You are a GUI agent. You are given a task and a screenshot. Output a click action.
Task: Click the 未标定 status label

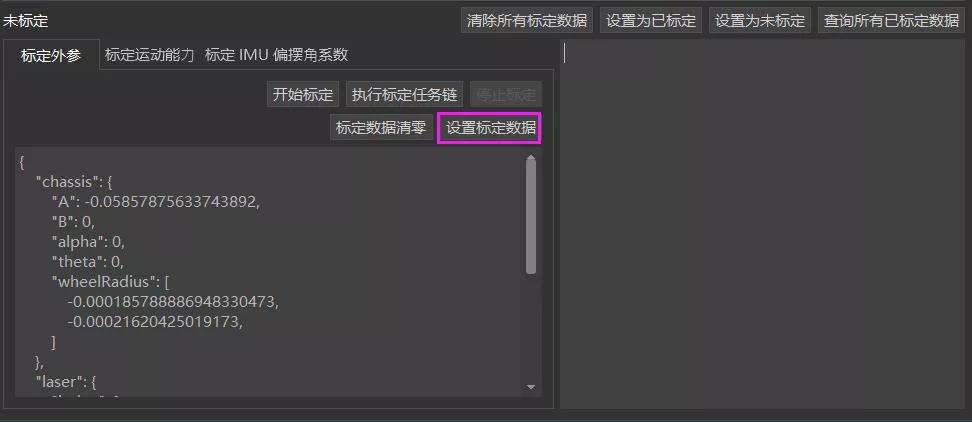25,21
